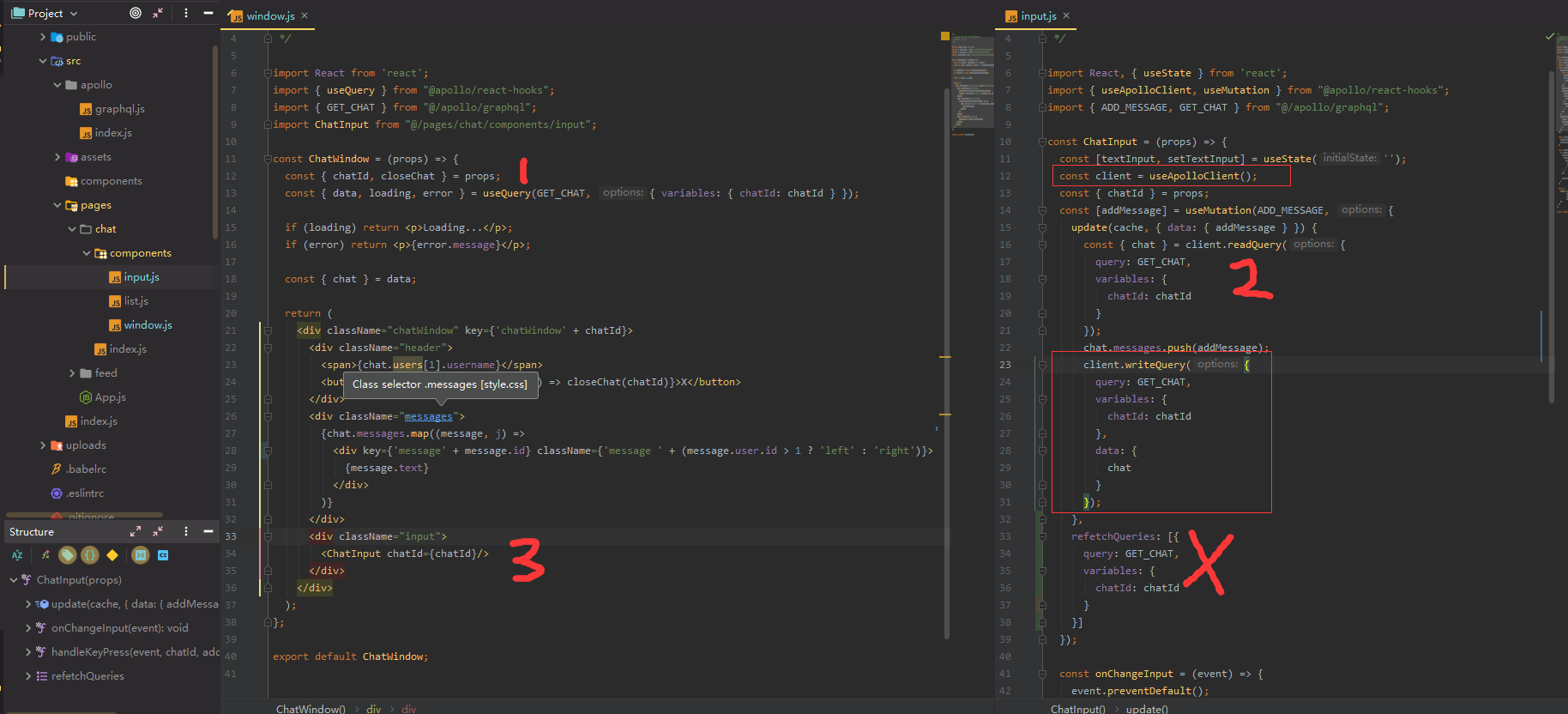This screenshot has height=714, width=1568.
Task: Click the yellow warning stripe mark near line 22
Action: pos(945,356)
